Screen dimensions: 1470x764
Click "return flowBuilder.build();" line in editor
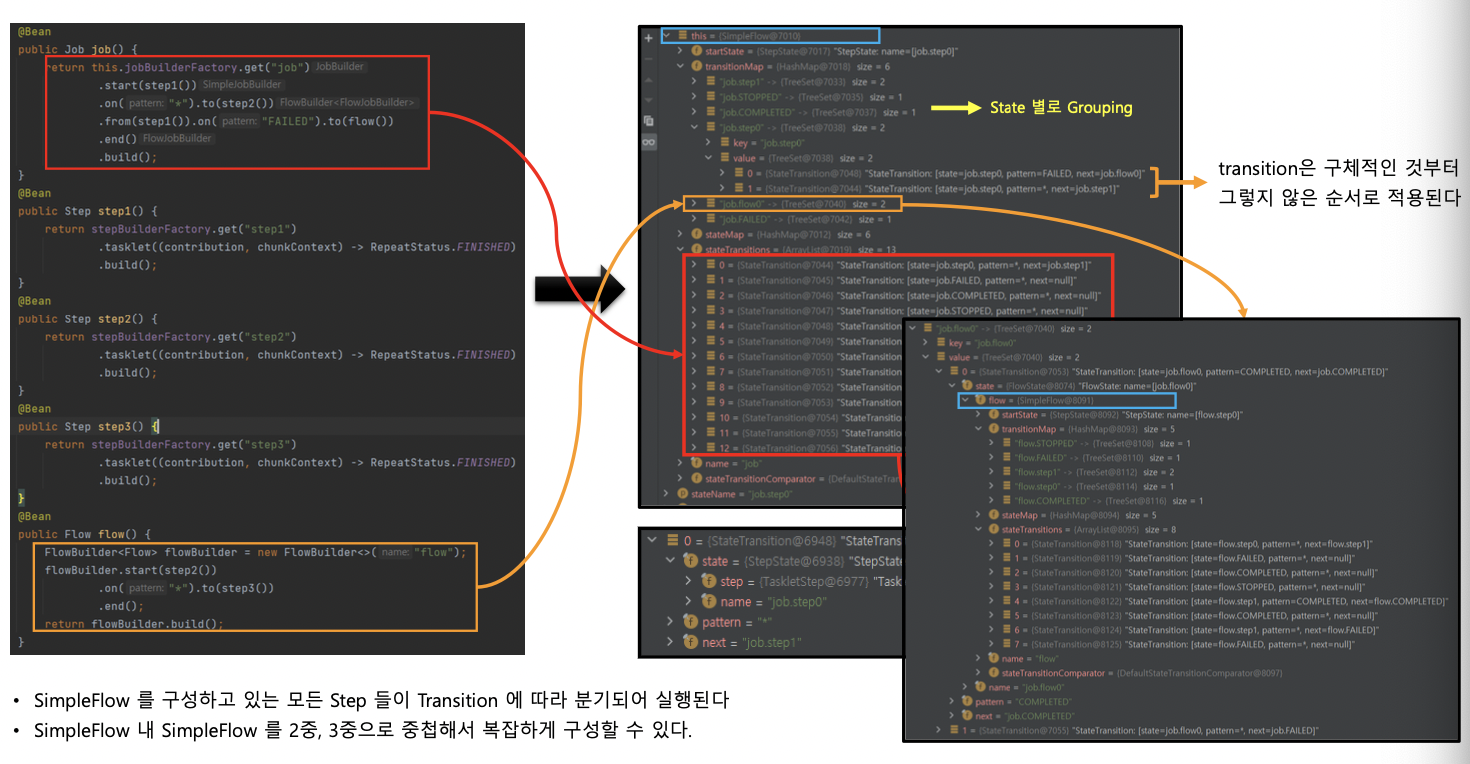[133, 624]
